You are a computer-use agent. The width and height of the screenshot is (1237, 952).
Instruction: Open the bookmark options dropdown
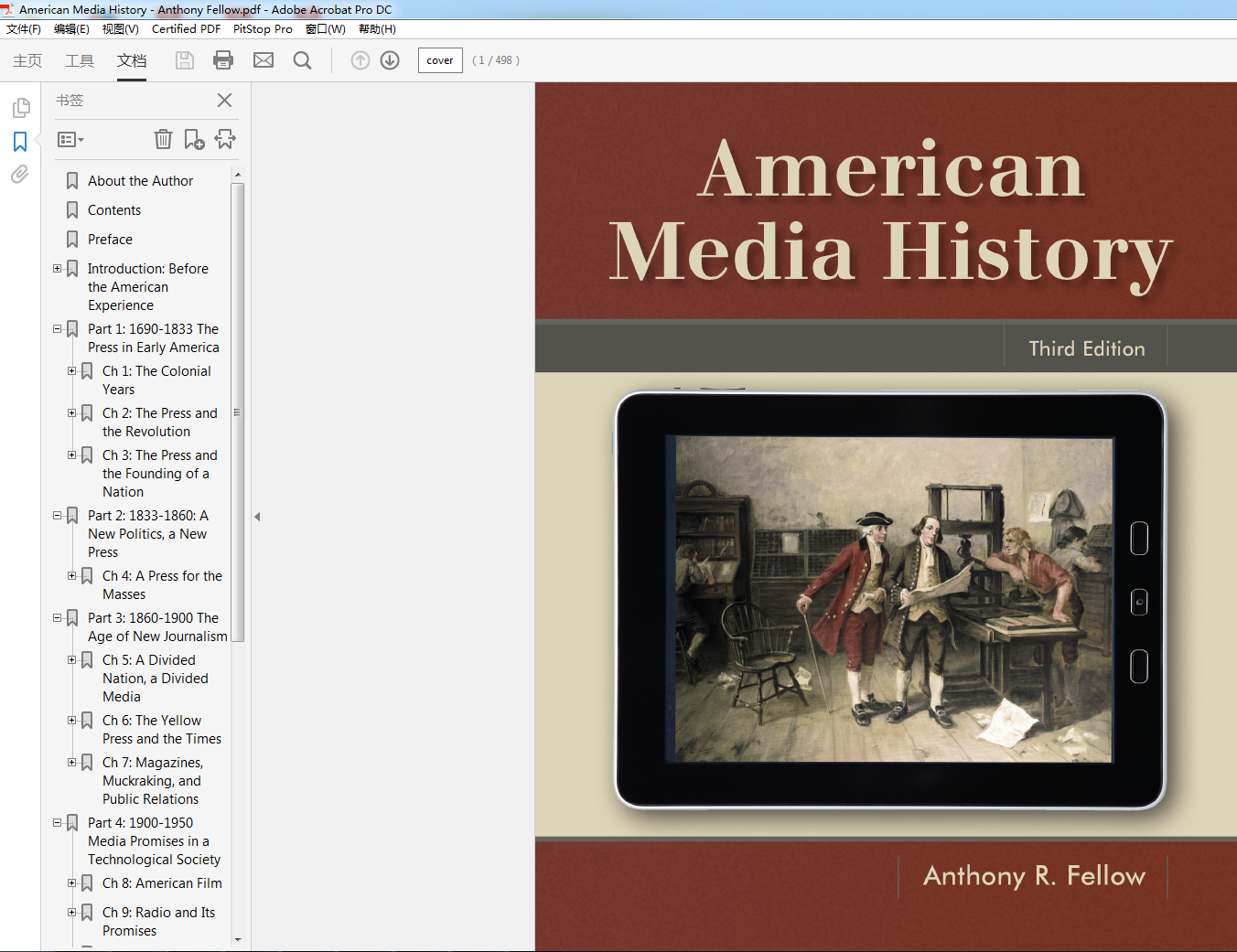point(70,140)
